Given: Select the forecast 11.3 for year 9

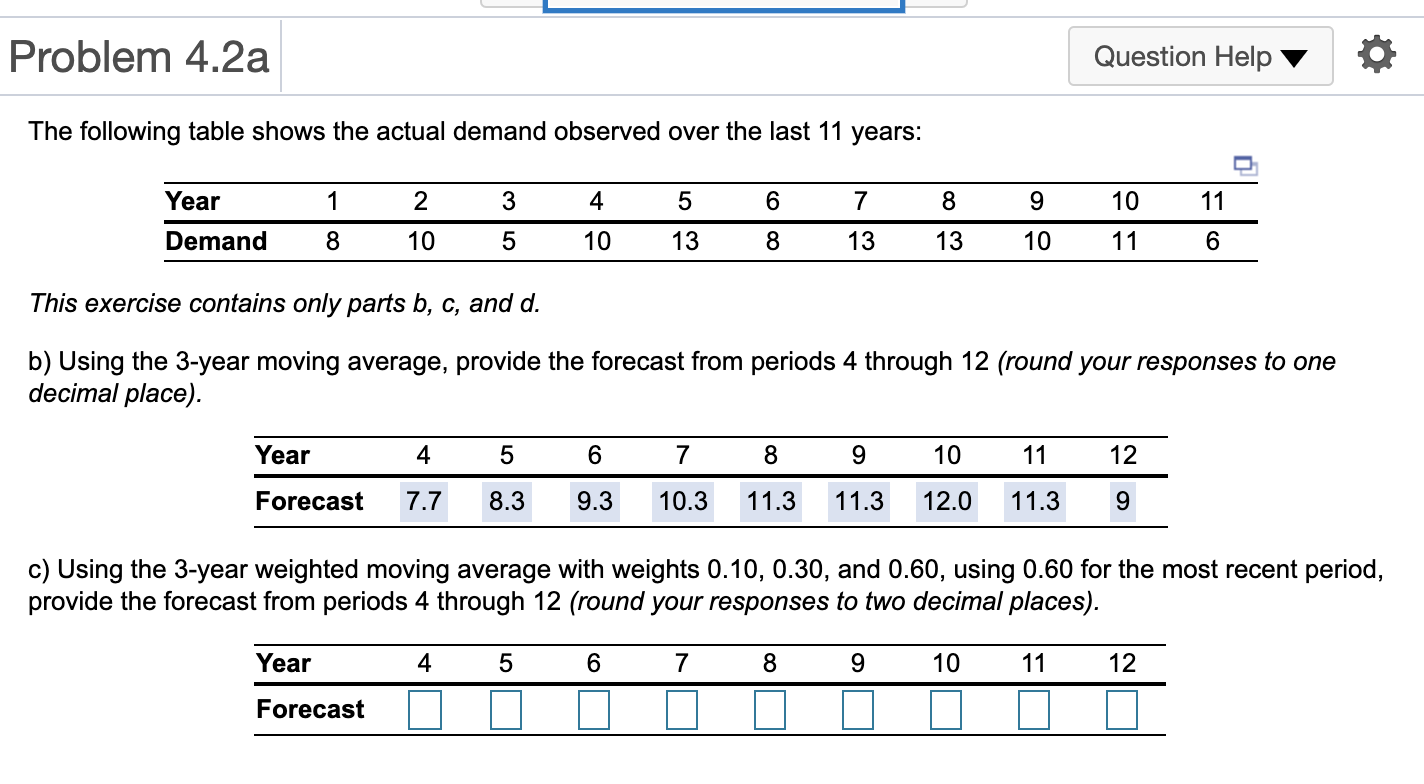Looking at the screenshot, I should click(858, 501).
